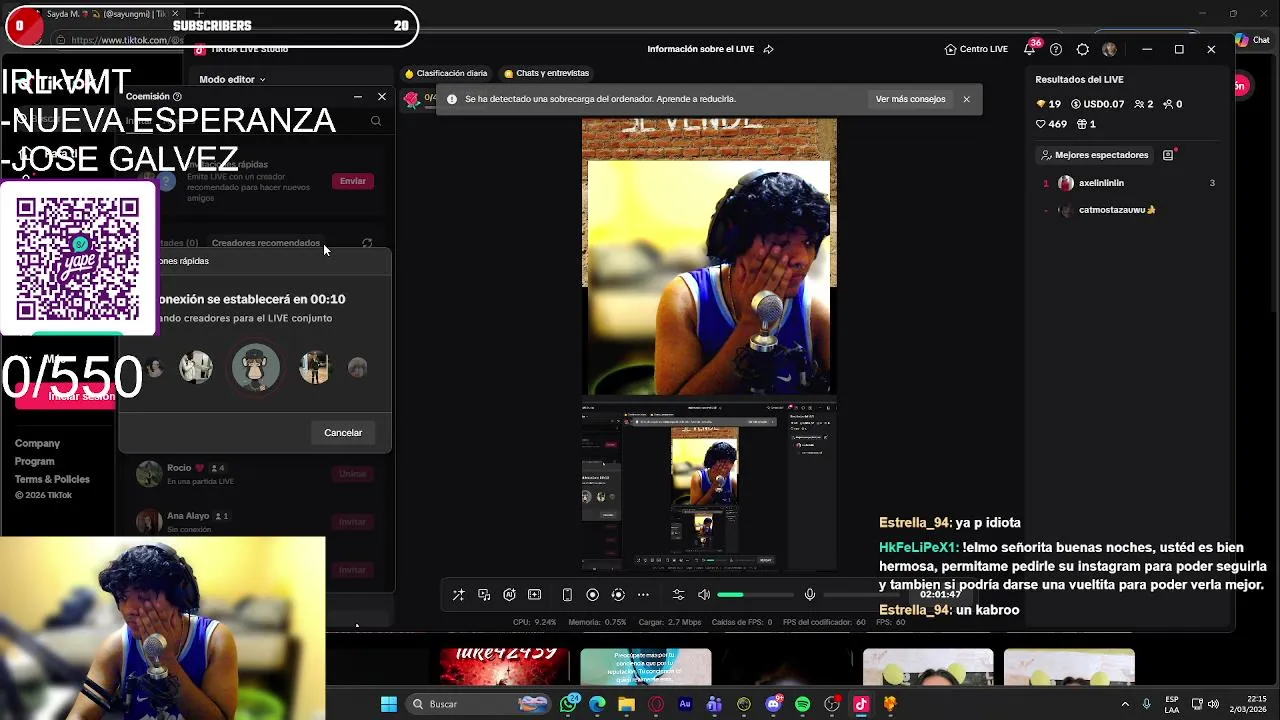This screenshot has height=720, width=1280.
Task: Click Ver más consejos button
Action: (910, 99)
